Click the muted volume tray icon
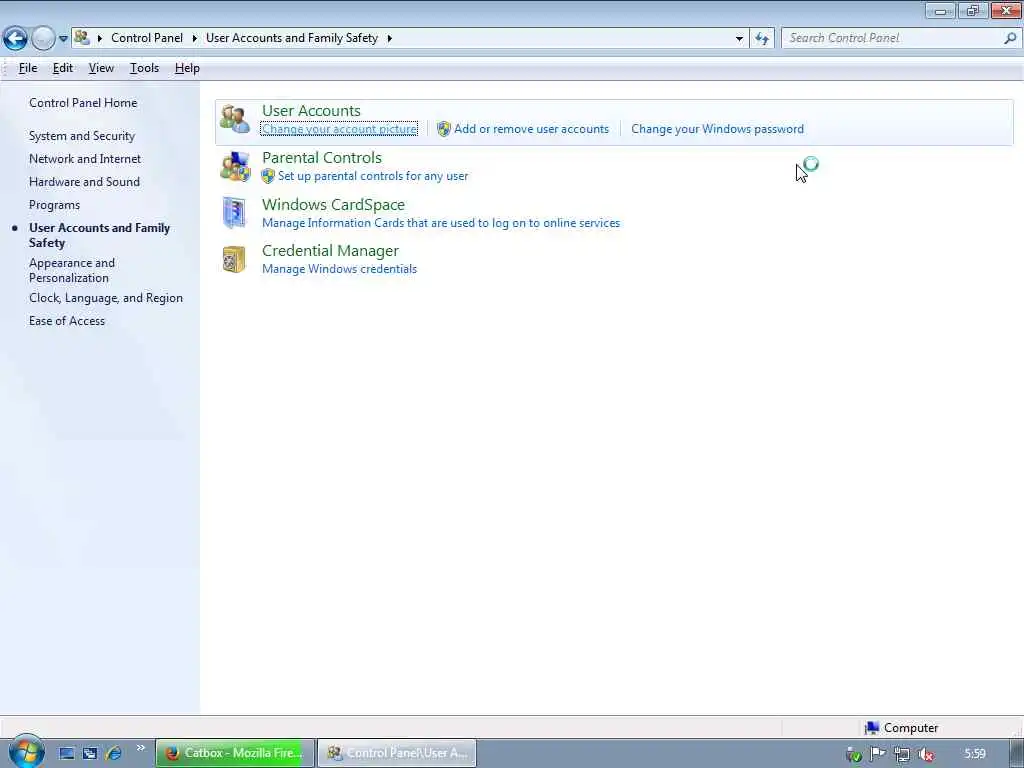The width and height of the screenshot is (1024, 768). click(925, 755)
